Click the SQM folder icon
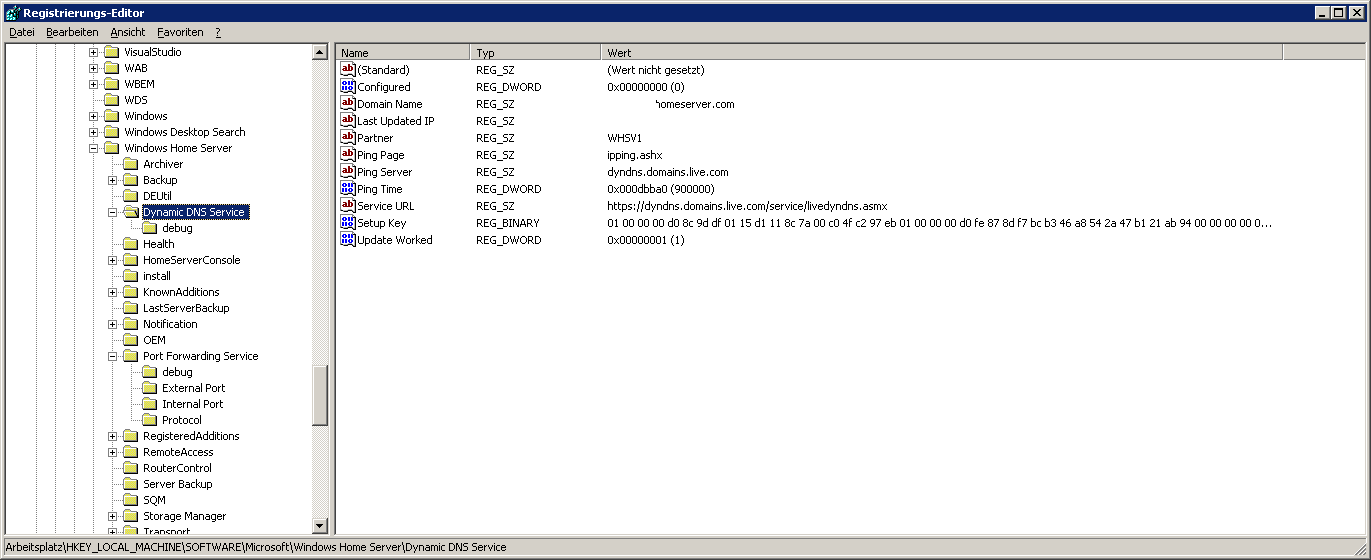1371x560 pixels. tap(130, 500)
